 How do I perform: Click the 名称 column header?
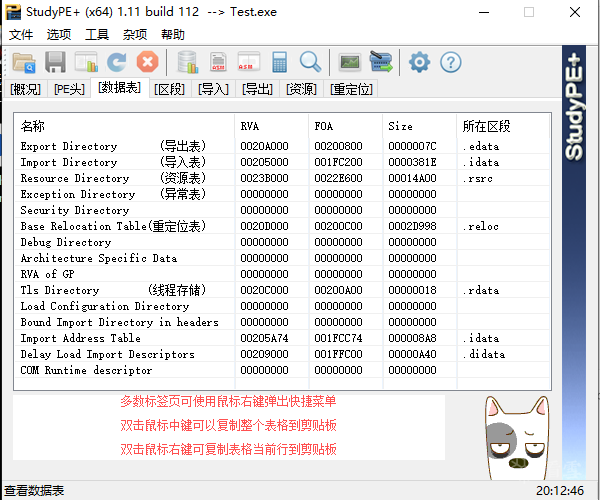[x=125, y=126]
